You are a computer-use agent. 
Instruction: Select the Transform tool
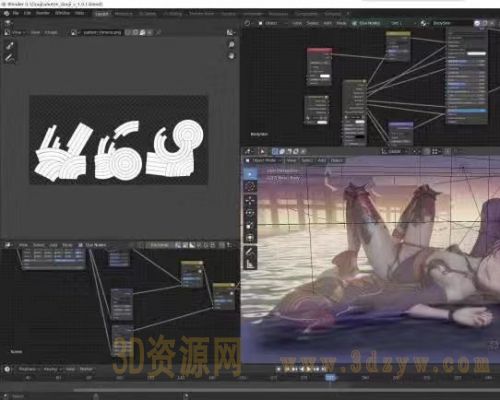[250, 238]
